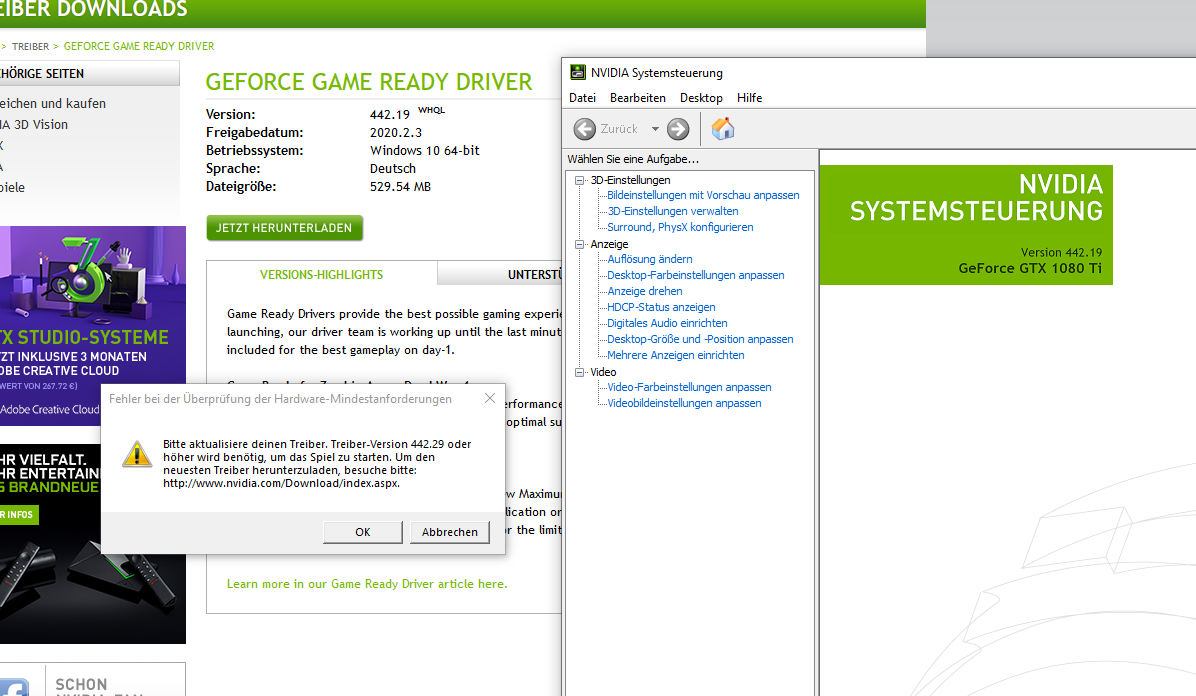The height and width of the screenshot is (696, 1196).
Task: Select Digitales Audio einrichten
Action: [667, 324]
